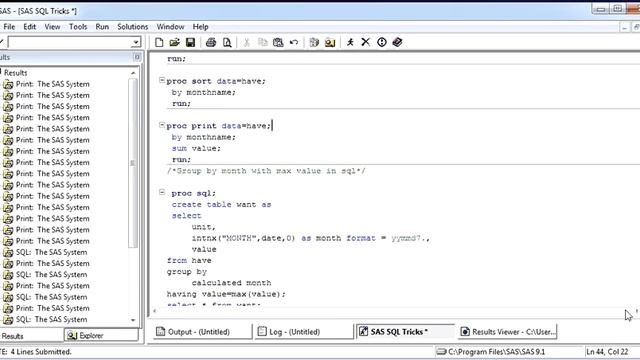Open the Solutions menu
Screen dimensions: 640x360
pos(133,27)
